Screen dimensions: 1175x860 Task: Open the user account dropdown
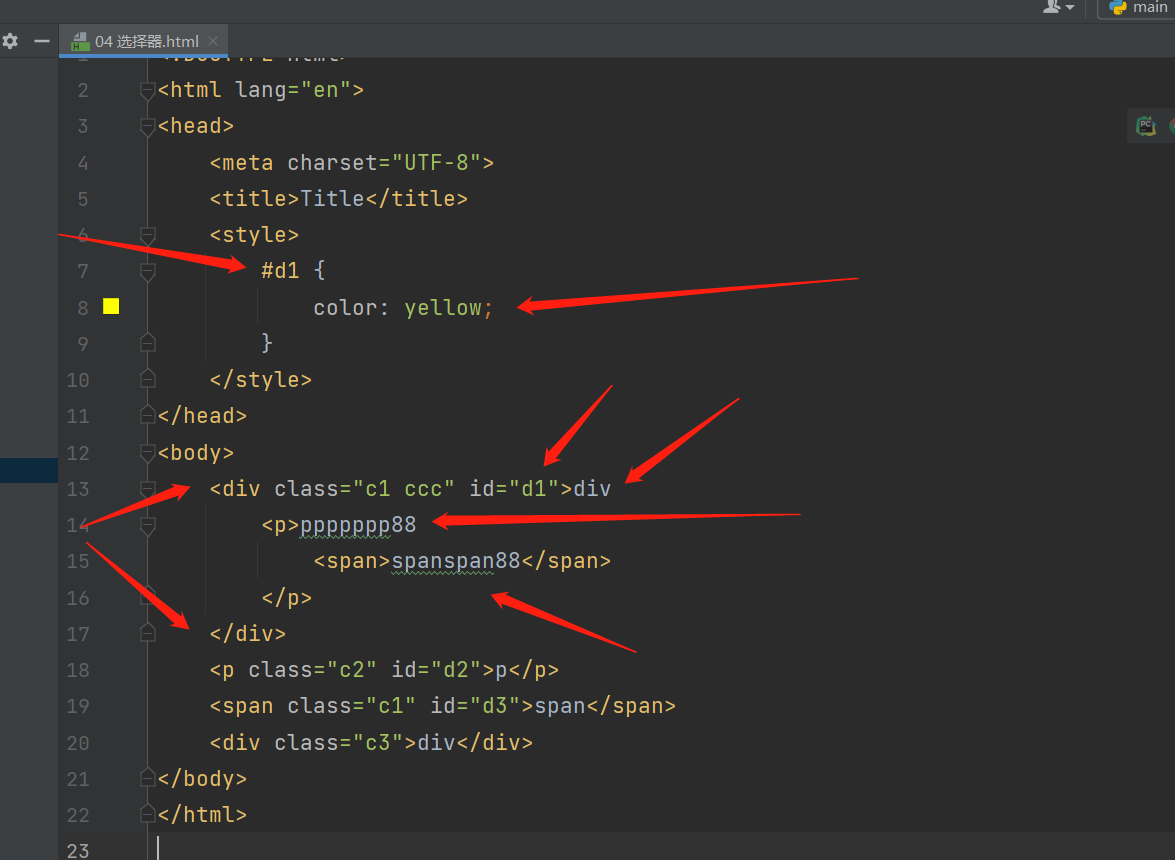pyautogui.click(x=1059, y=7)
